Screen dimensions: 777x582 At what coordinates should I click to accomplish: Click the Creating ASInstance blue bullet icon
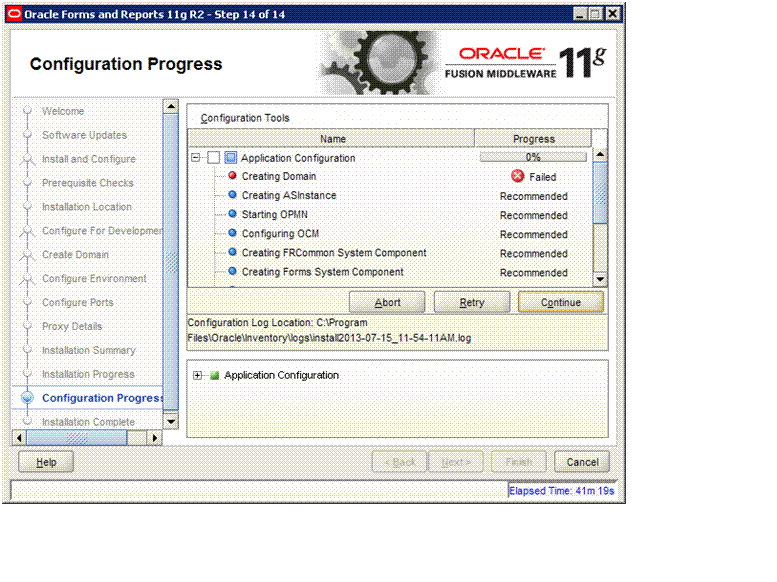click(232, 196)
